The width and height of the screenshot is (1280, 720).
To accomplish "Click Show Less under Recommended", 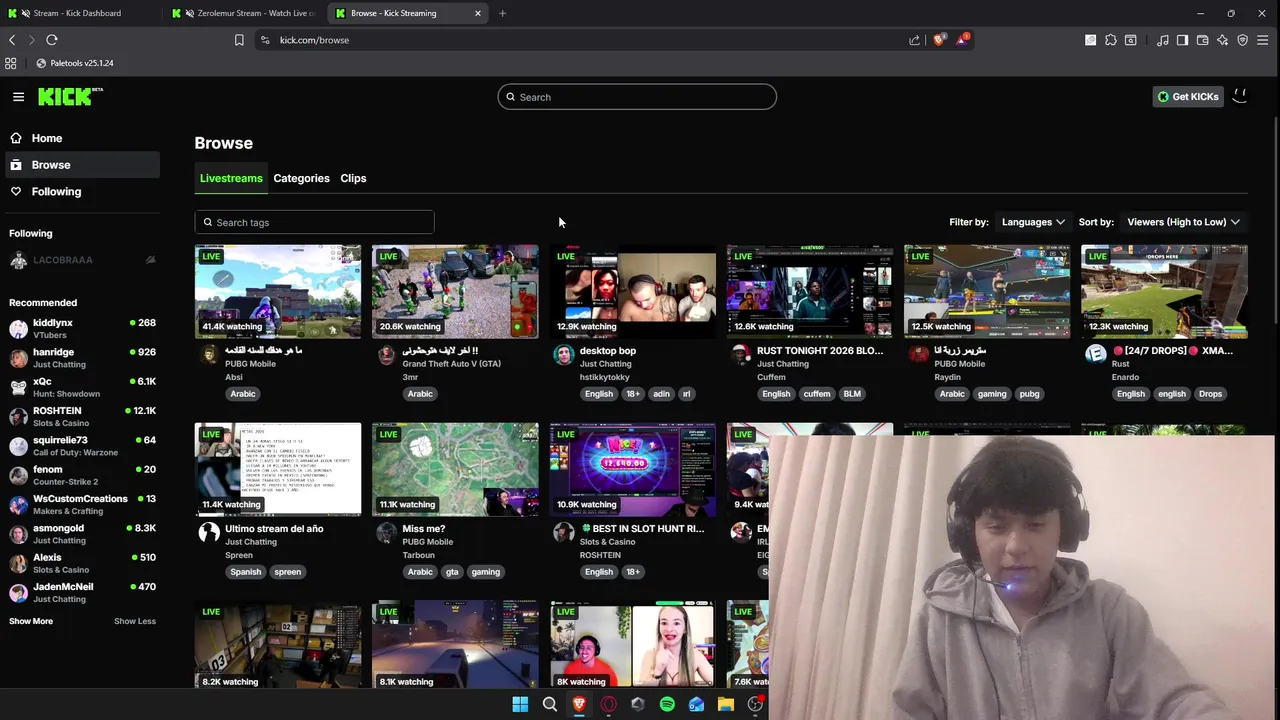I will click(135, 621).
